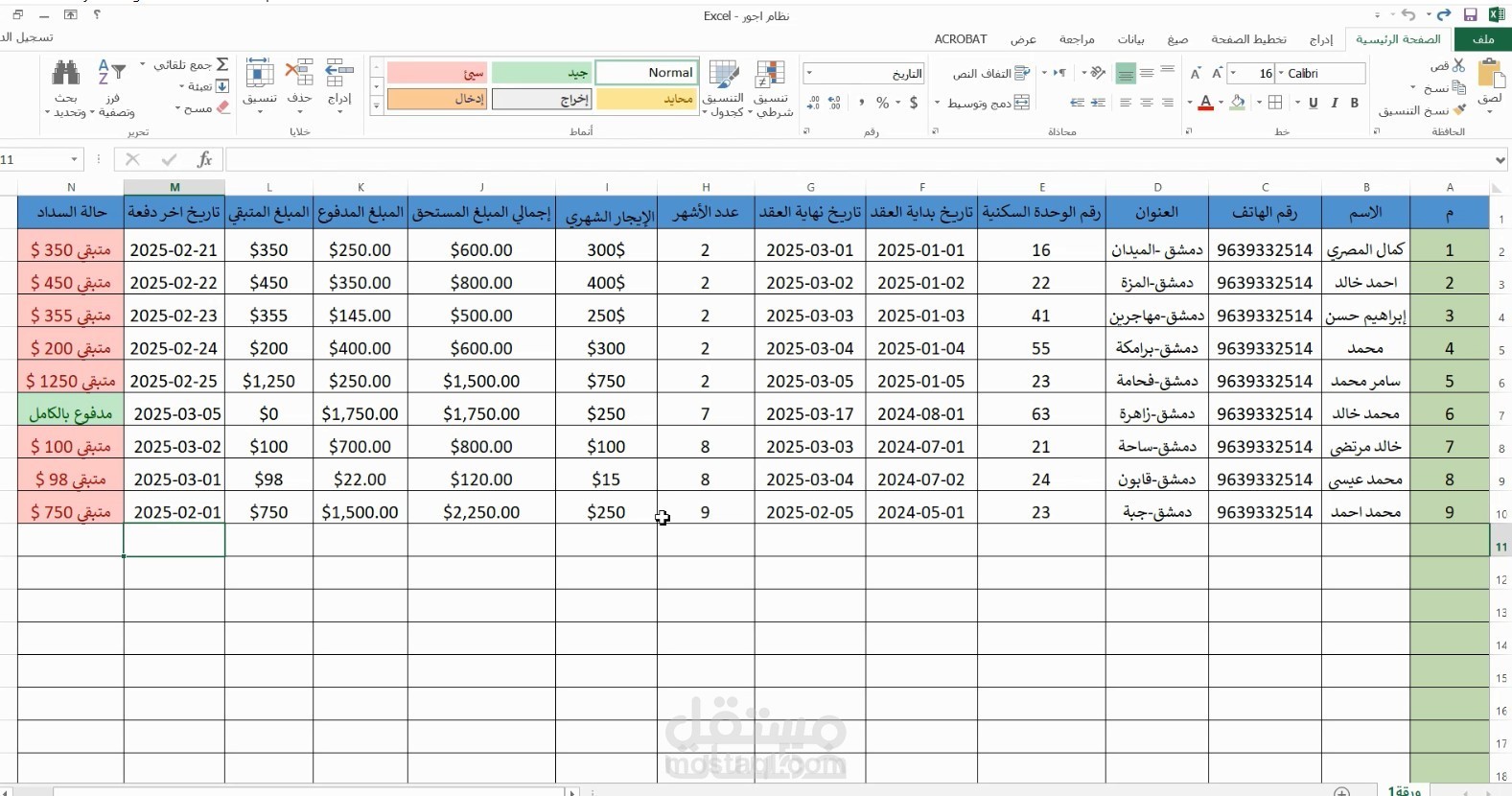Viewport: 1512px width, 796px height.
Task: Expand the formula bar
Action: [1500, 159]
